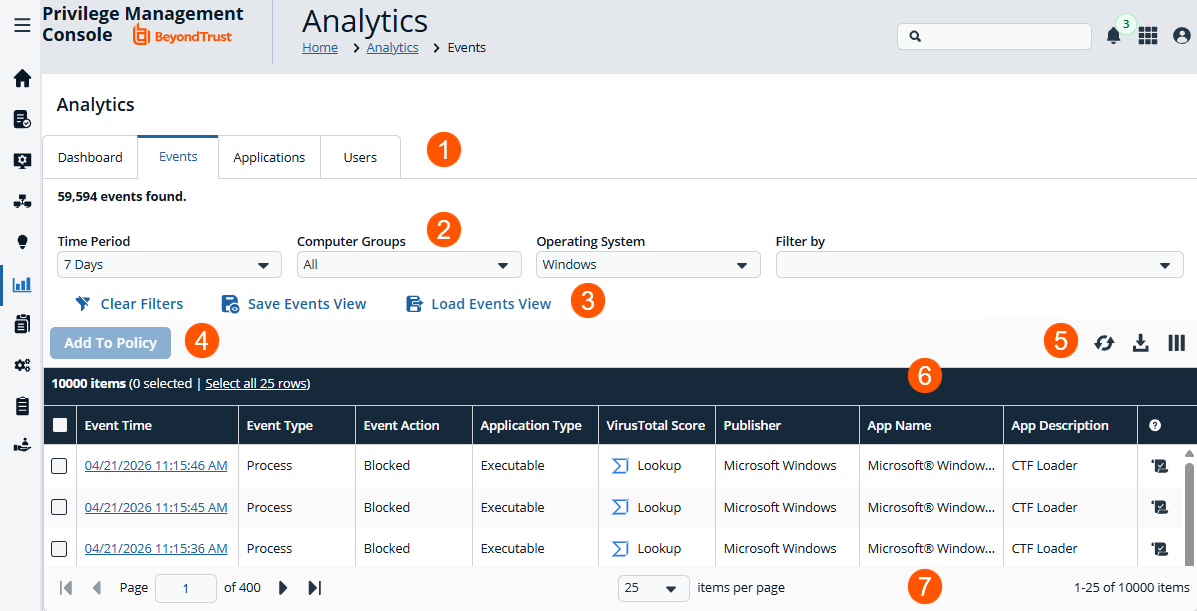Screen dimensions: 1197x611
Task: Open the hamburger navigation menu
Action: coord(22,25)
